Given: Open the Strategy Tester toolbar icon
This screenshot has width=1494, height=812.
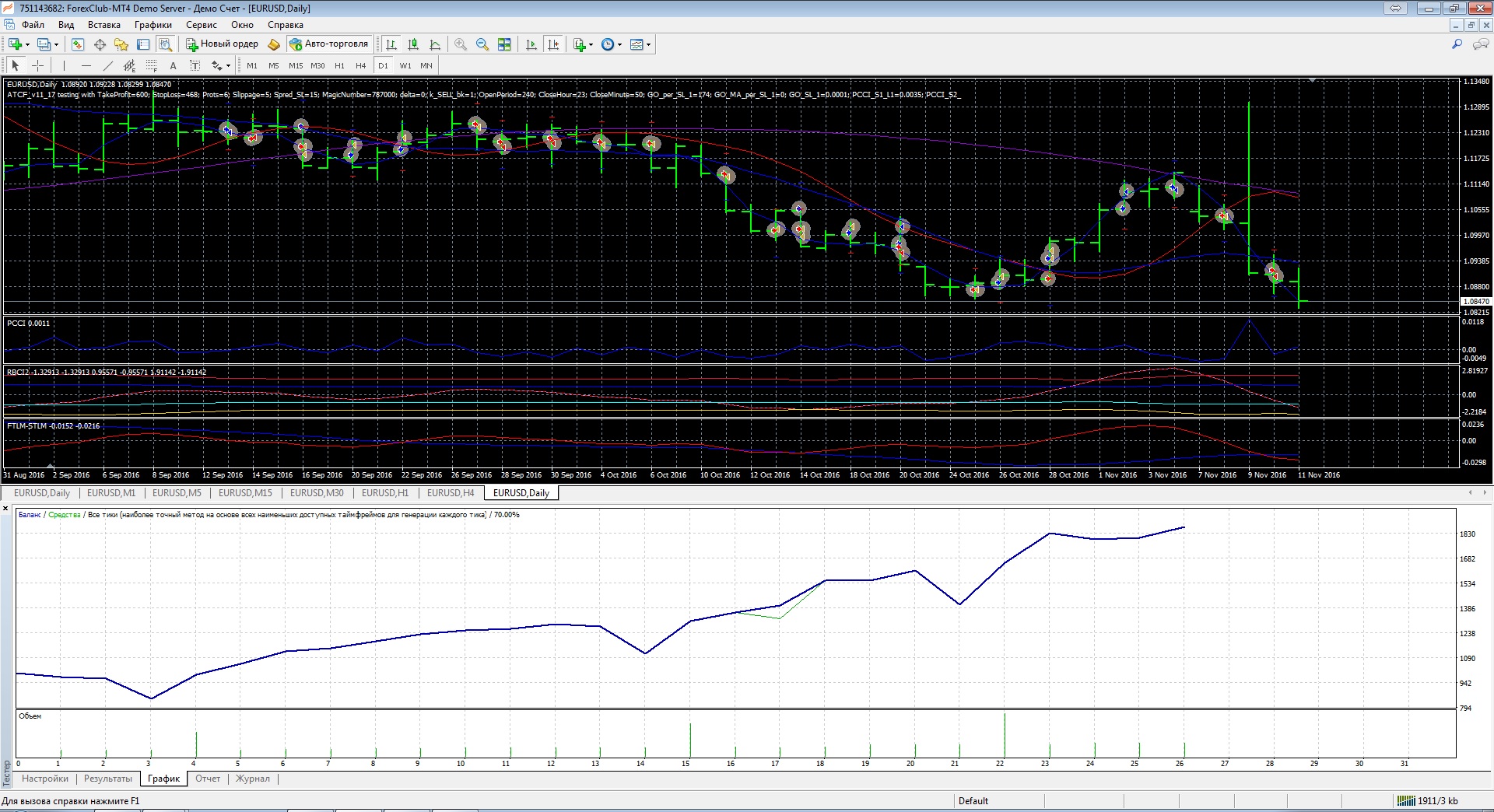Looking at the screenshot, I should pos(165,44).
